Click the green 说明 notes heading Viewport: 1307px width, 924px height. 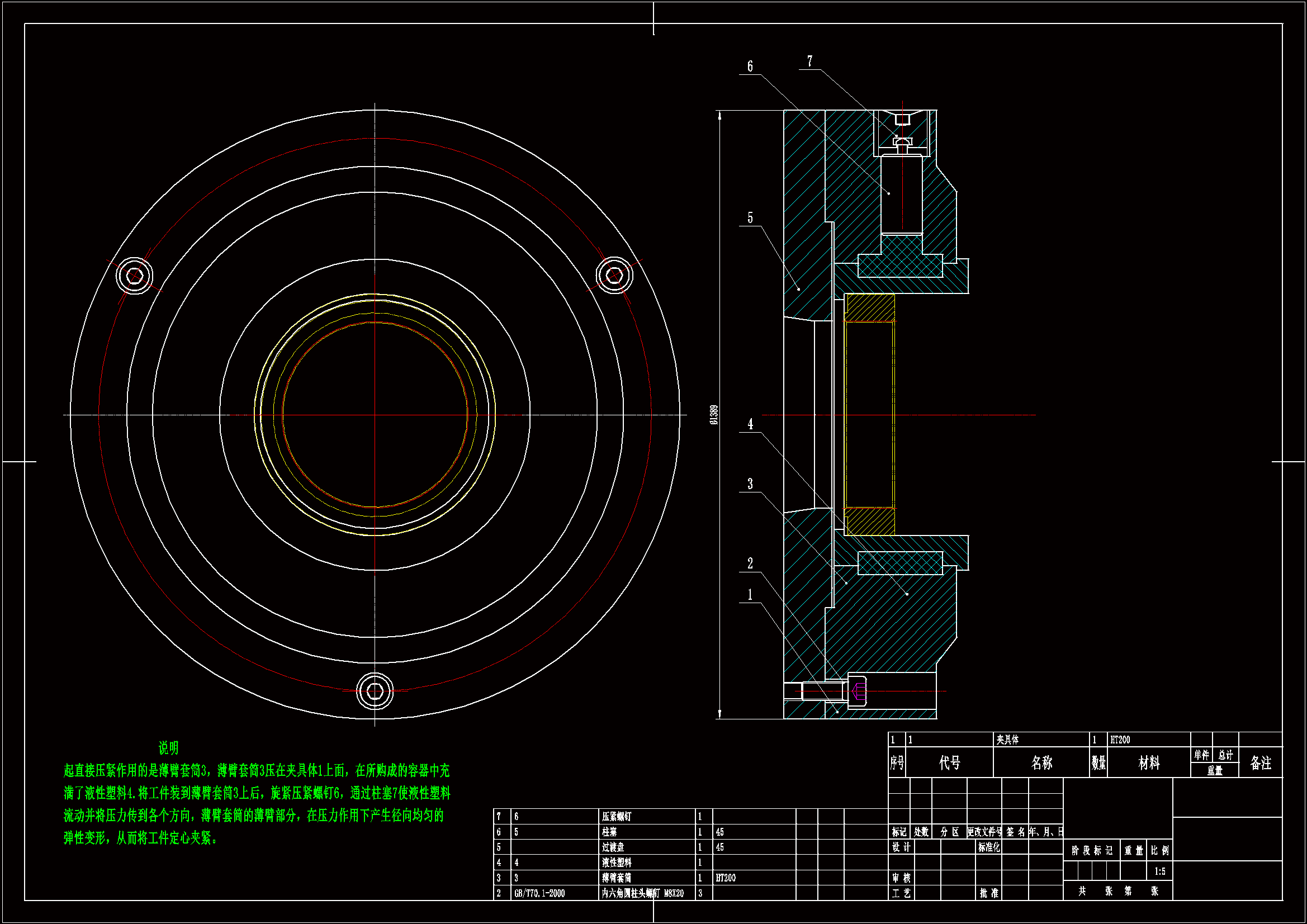[168, 747]
